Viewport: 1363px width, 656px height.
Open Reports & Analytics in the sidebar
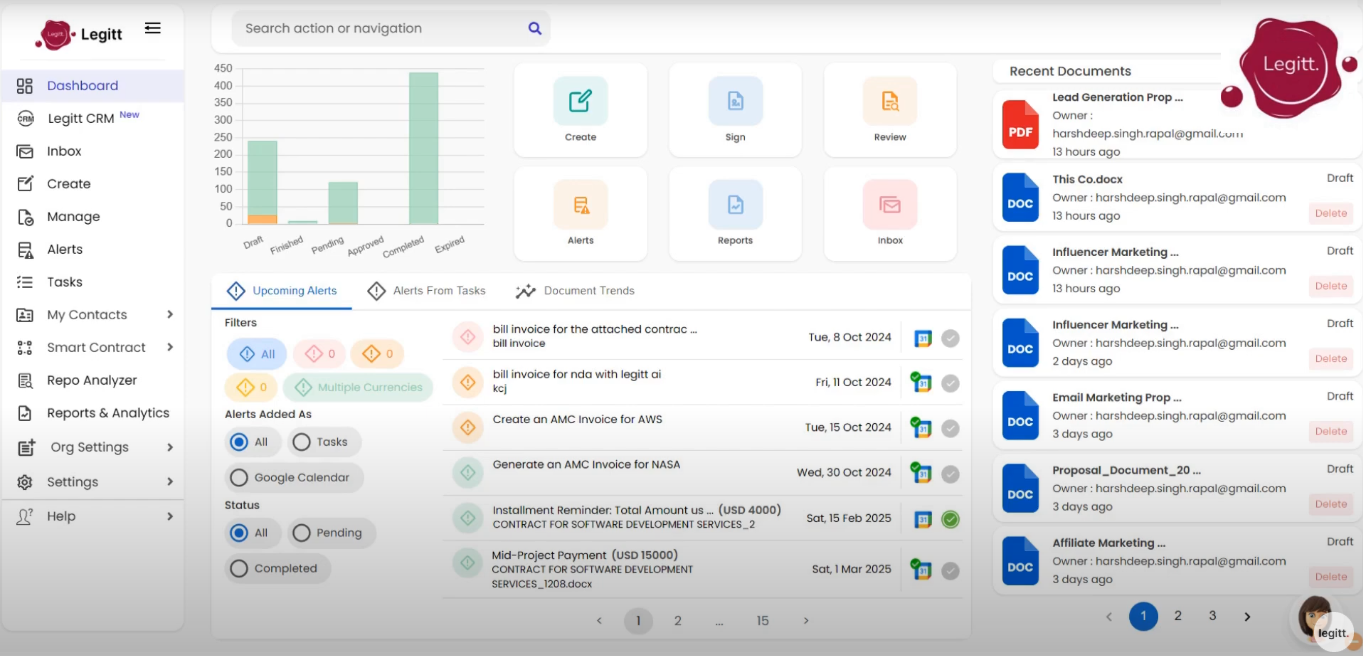point(93,413)
